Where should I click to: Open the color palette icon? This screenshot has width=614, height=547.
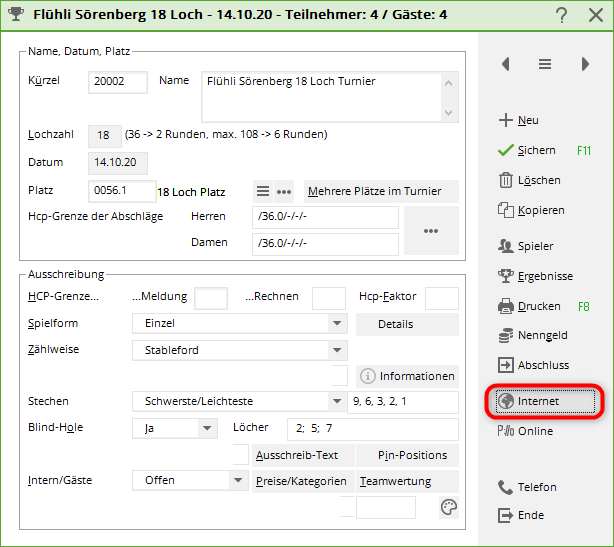(448, 507)
